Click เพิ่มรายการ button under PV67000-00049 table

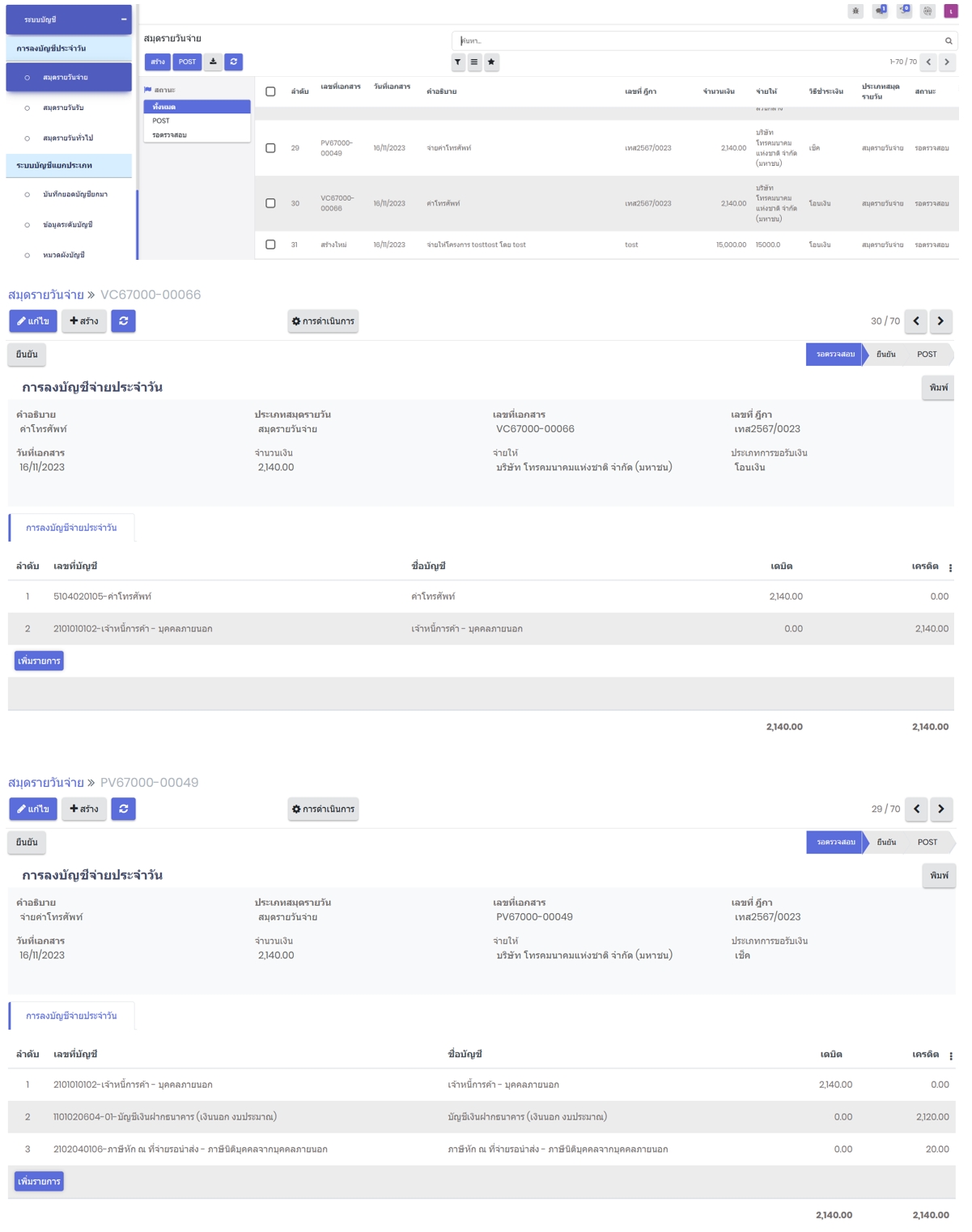(x=39, y=1182)
